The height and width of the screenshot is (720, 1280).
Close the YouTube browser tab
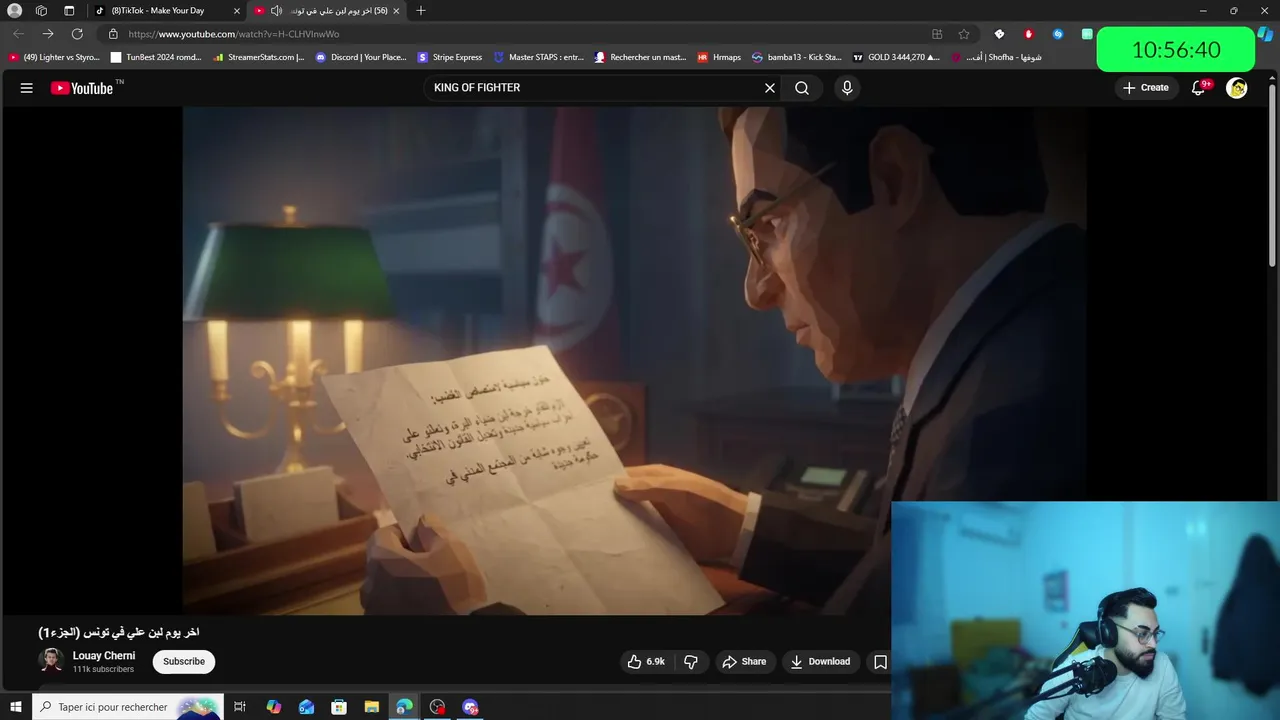396,11
